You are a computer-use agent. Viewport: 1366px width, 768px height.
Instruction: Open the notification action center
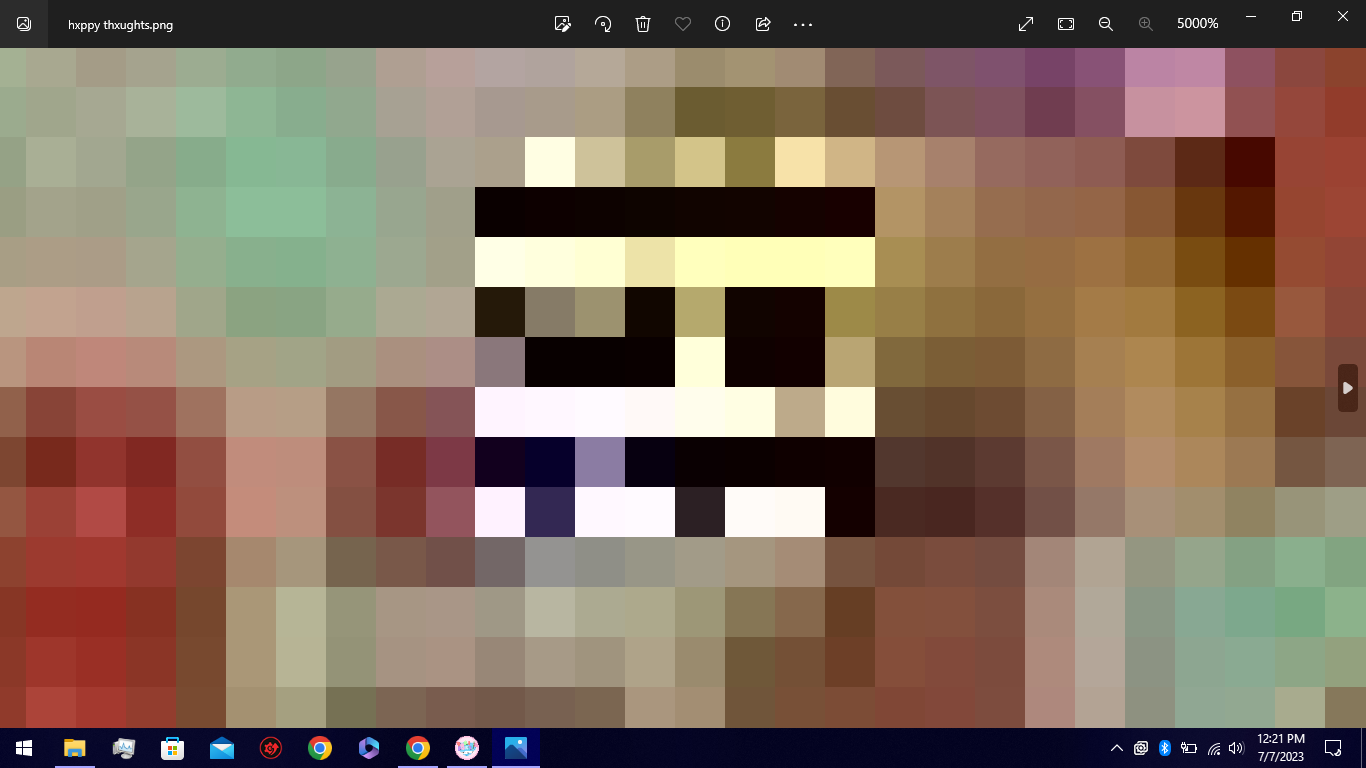[1333, 748]
